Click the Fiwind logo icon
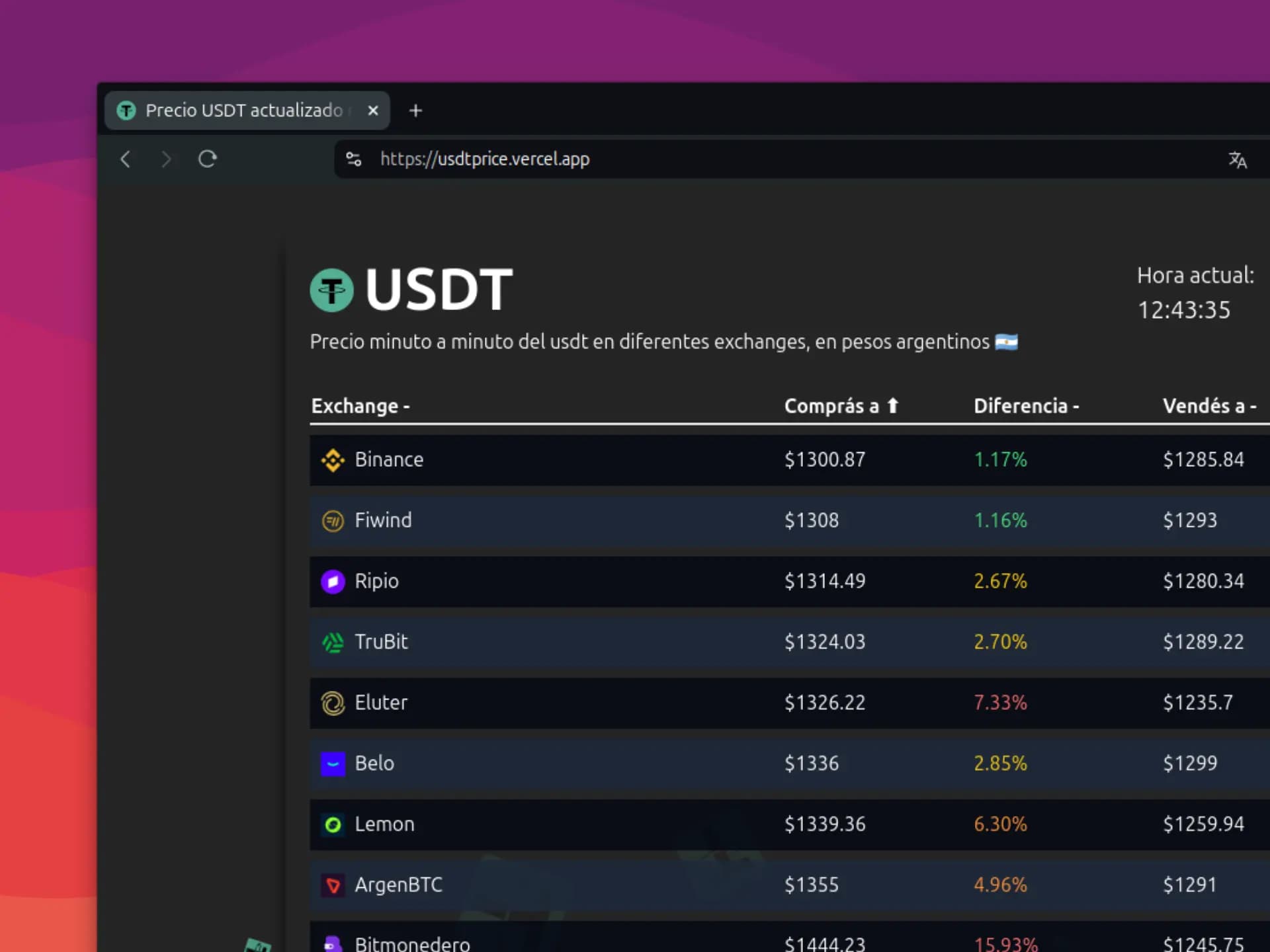Screen dimensions: 1270x952 (x=333, y=521)
